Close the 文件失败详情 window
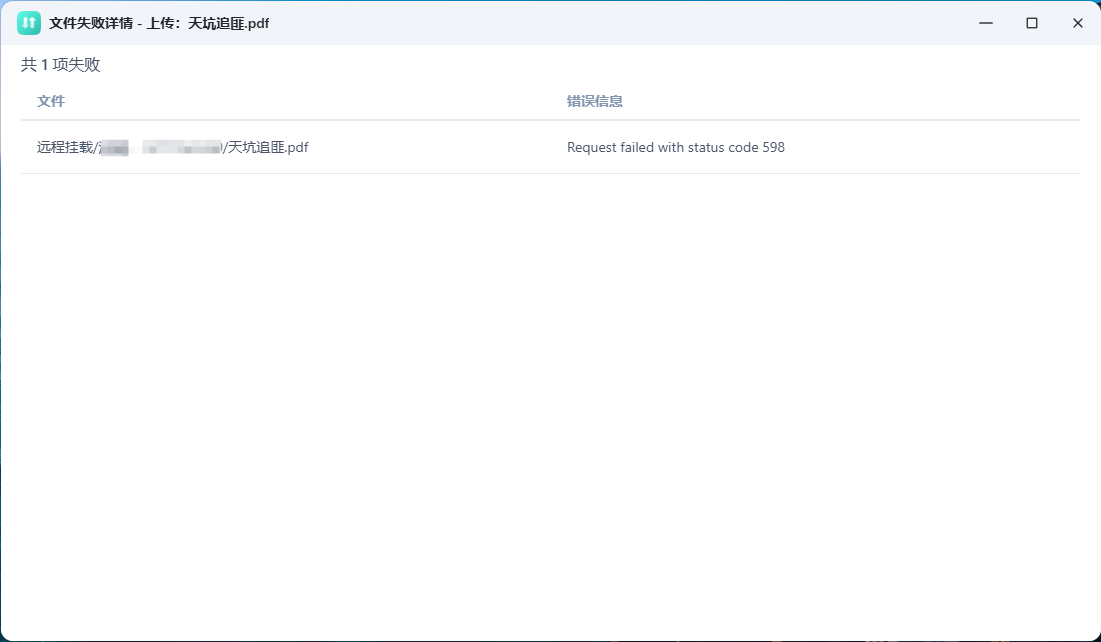Viewport: 1101px width, 642px height. click(x=1077, y=22)
